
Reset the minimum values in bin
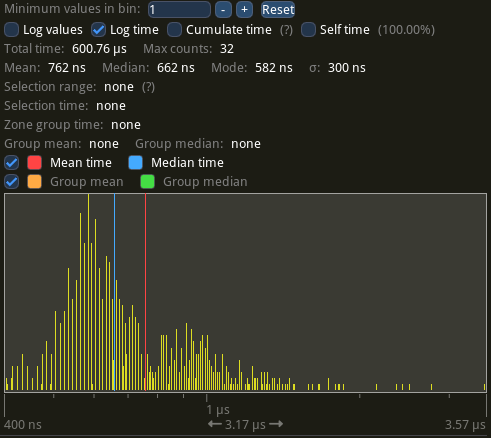[278, 10]
